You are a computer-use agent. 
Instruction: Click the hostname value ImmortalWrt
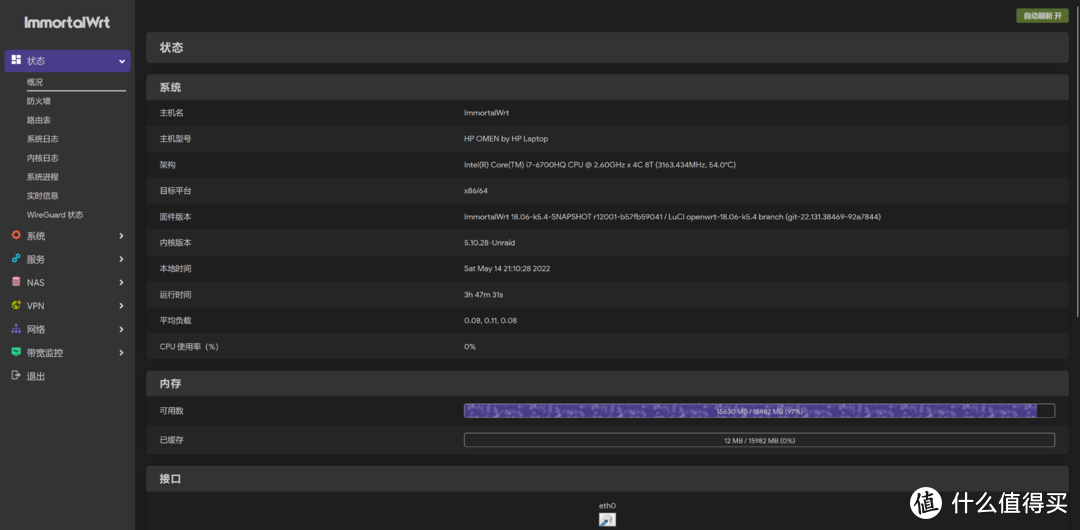pyautogui.click(x=486, y=112)
